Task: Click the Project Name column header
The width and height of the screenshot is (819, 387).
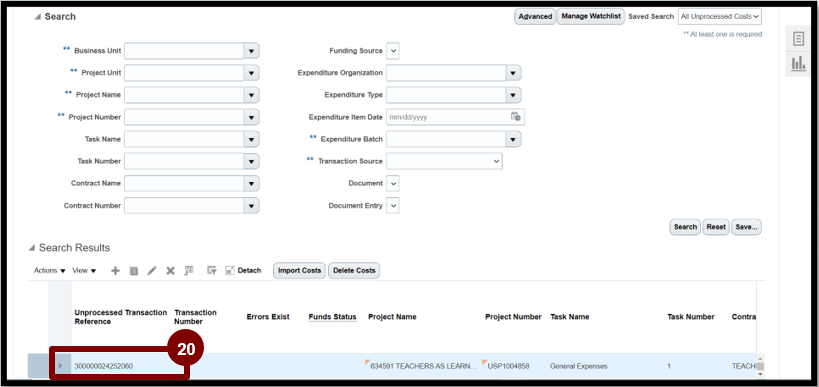Action: coord(392,317)
